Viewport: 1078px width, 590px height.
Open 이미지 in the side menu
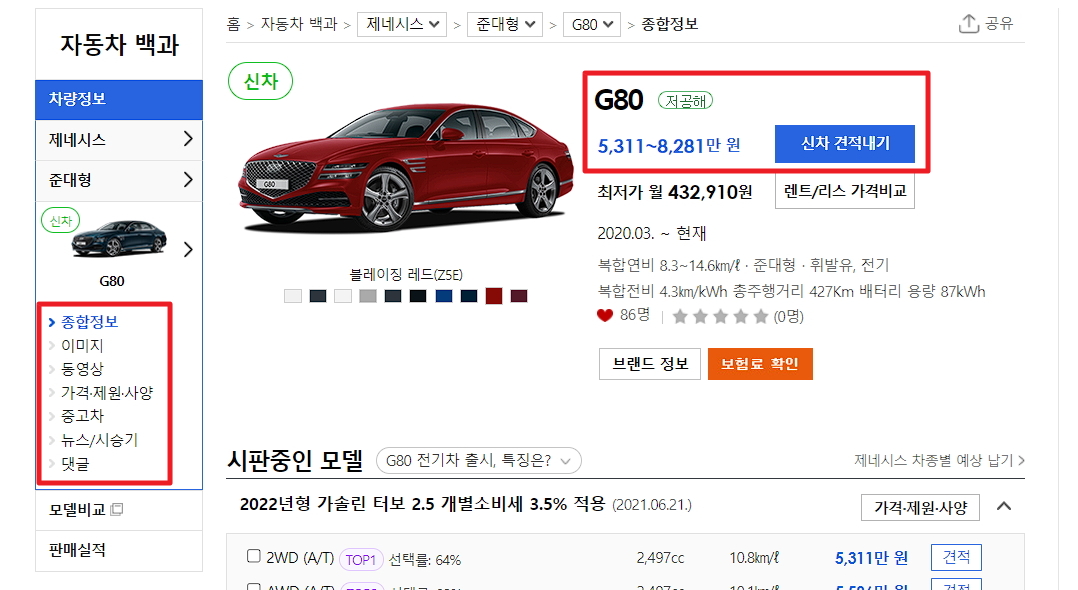82,345
